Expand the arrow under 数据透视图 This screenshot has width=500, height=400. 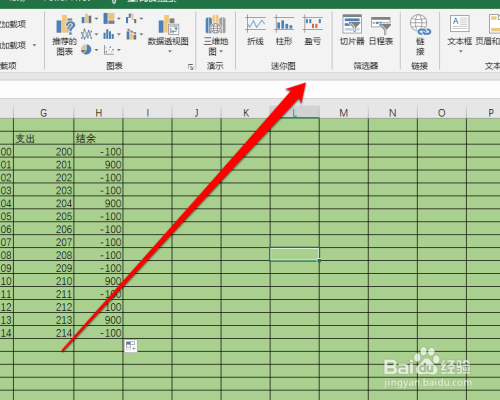pos(170,51)
